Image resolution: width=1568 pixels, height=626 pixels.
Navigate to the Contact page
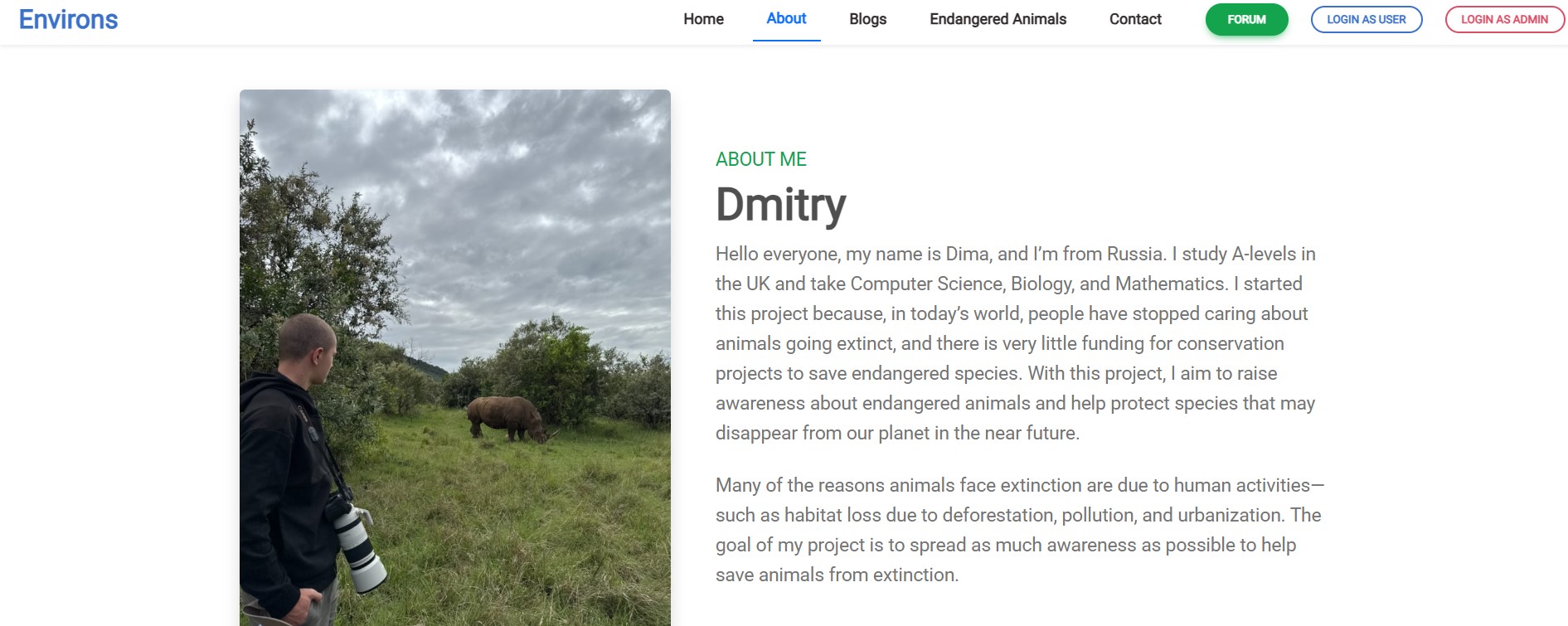[x=1135, y=19]
